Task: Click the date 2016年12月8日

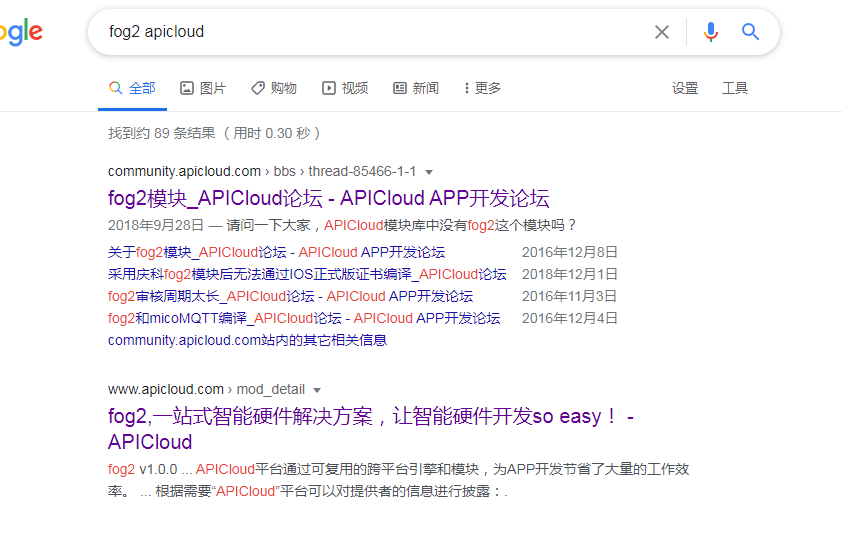Action: 570,252
